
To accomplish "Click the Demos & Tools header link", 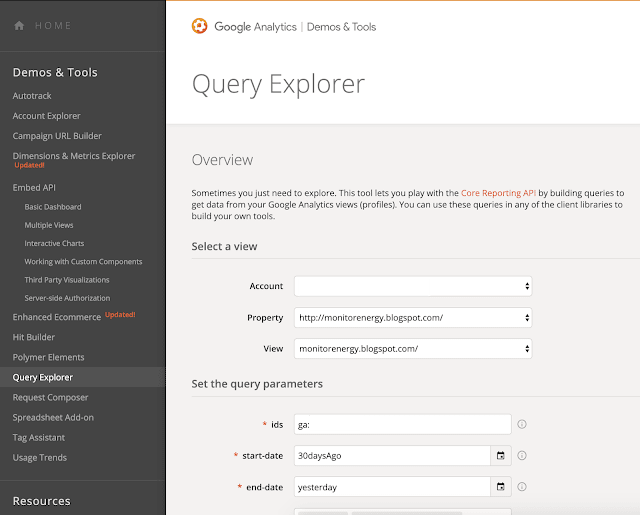I will click(x=341, y=27).
